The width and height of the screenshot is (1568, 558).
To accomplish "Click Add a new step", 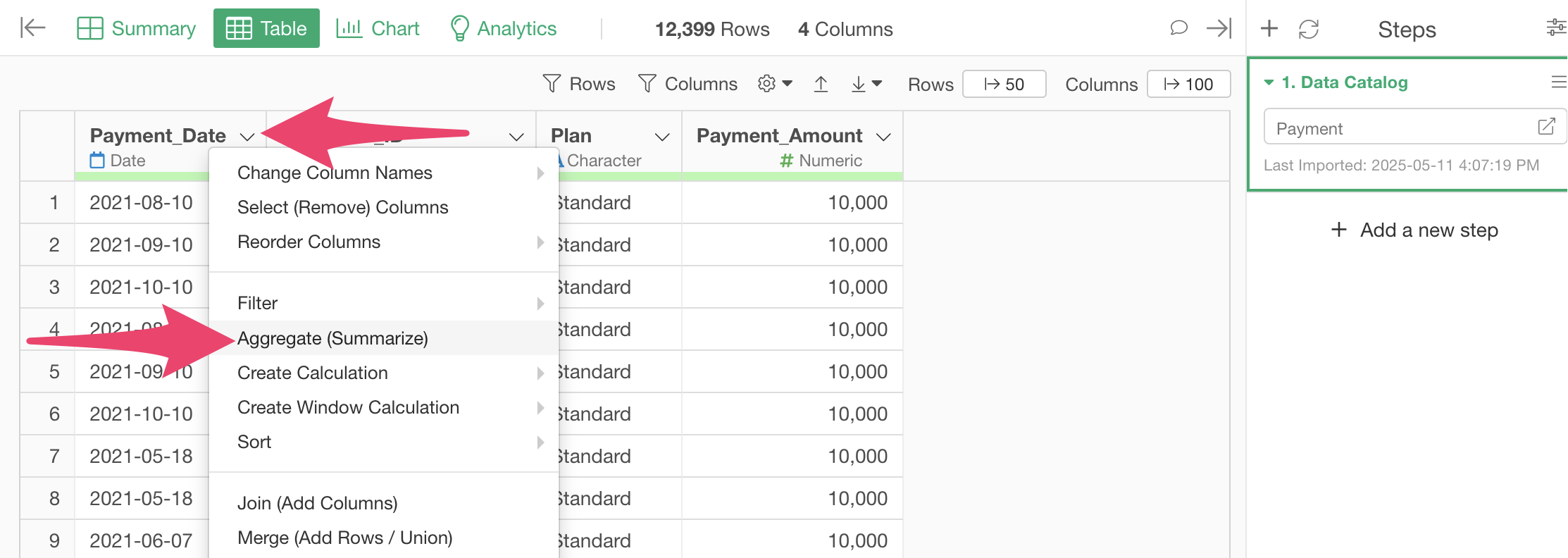I will [1415, 230].
